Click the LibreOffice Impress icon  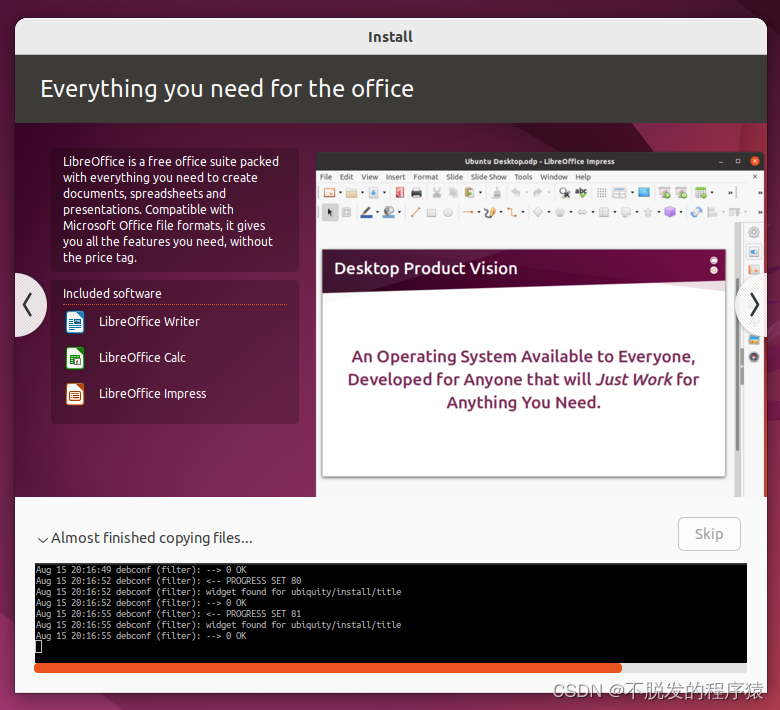pyautogui.click(x=75, y=394)
